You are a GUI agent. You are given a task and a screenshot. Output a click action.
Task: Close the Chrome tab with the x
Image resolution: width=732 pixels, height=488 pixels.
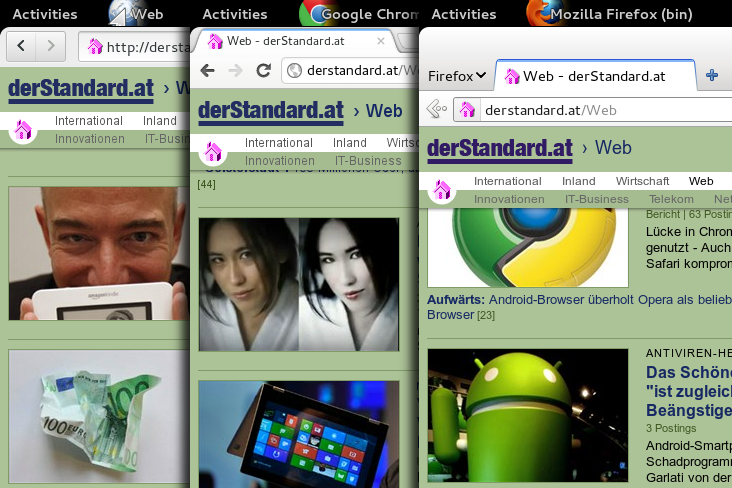pyautogui.click(x=381, y=41)
